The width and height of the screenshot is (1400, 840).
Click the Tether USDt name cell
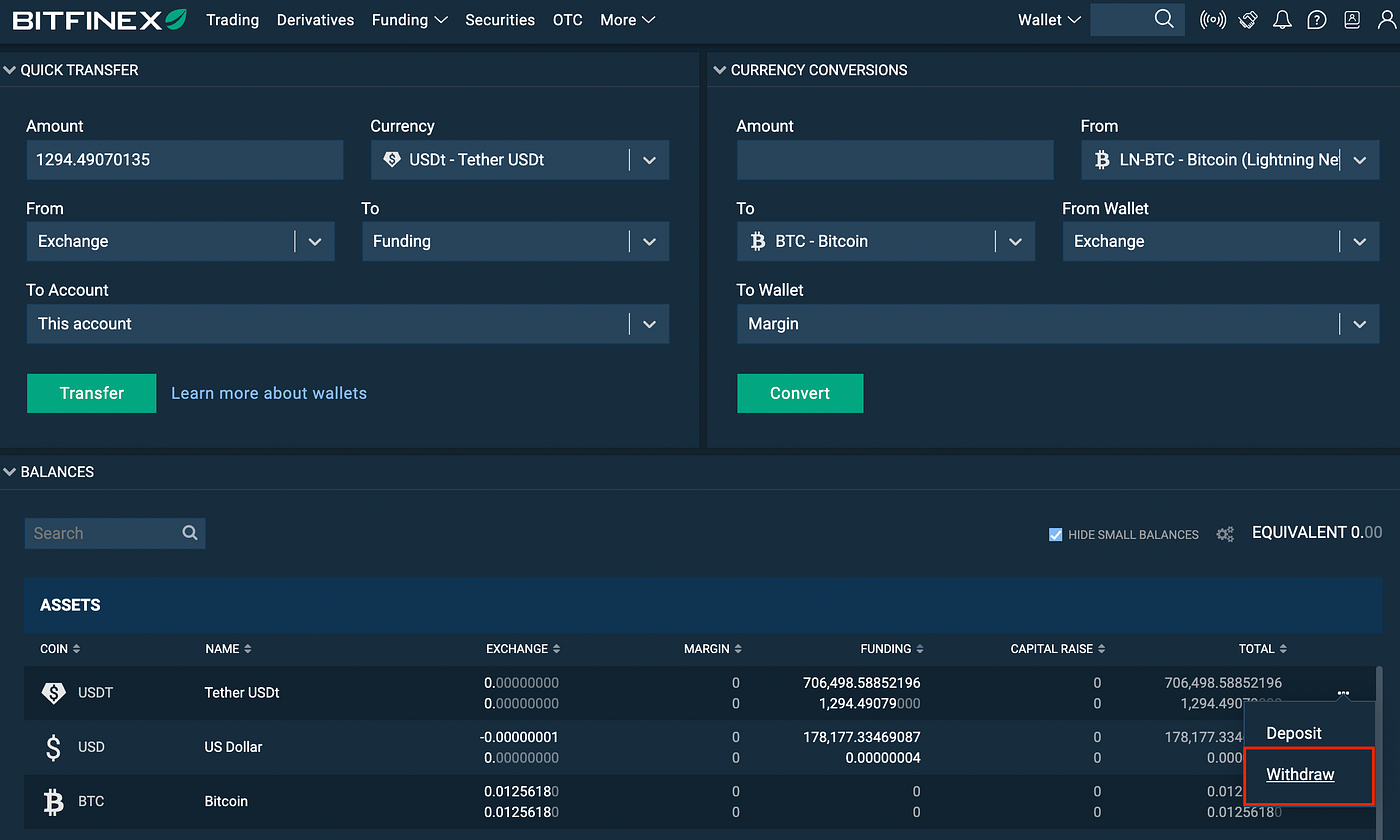(x=242, y=692)
